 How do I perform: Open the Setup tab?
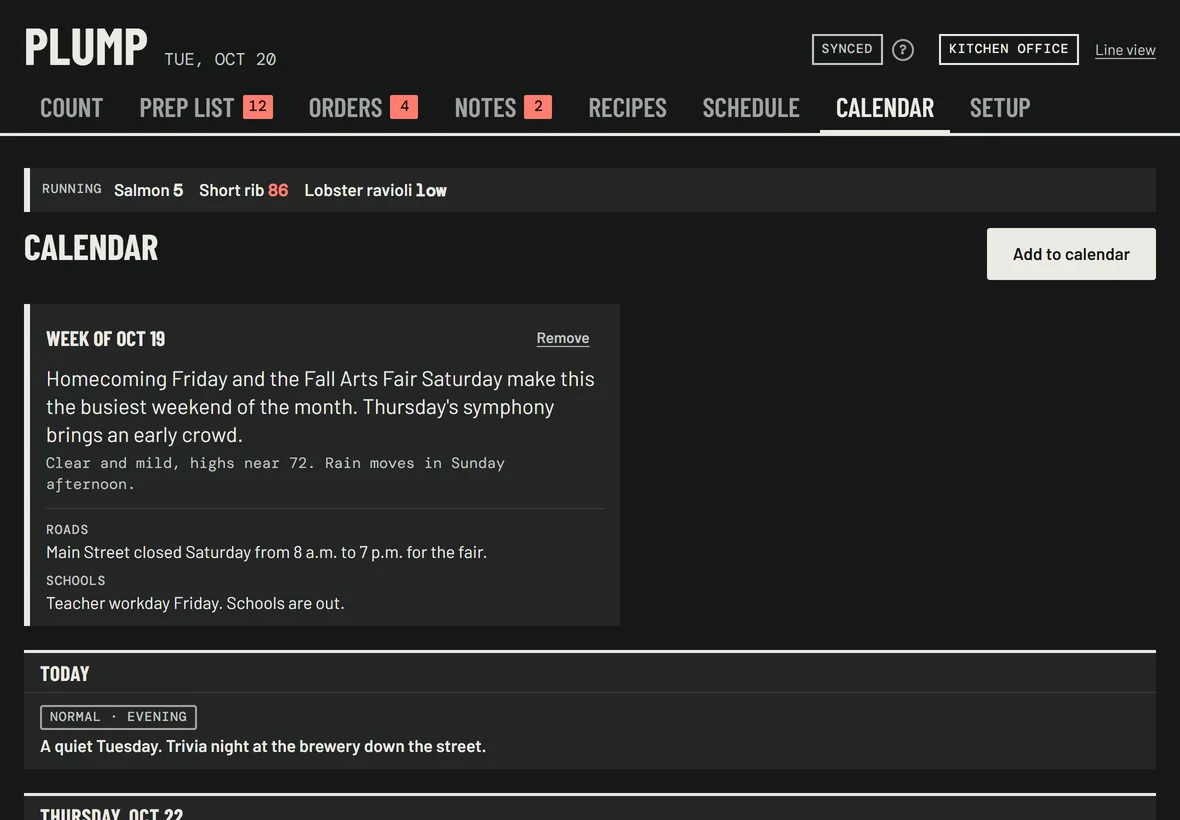(x=1000, y=108)
